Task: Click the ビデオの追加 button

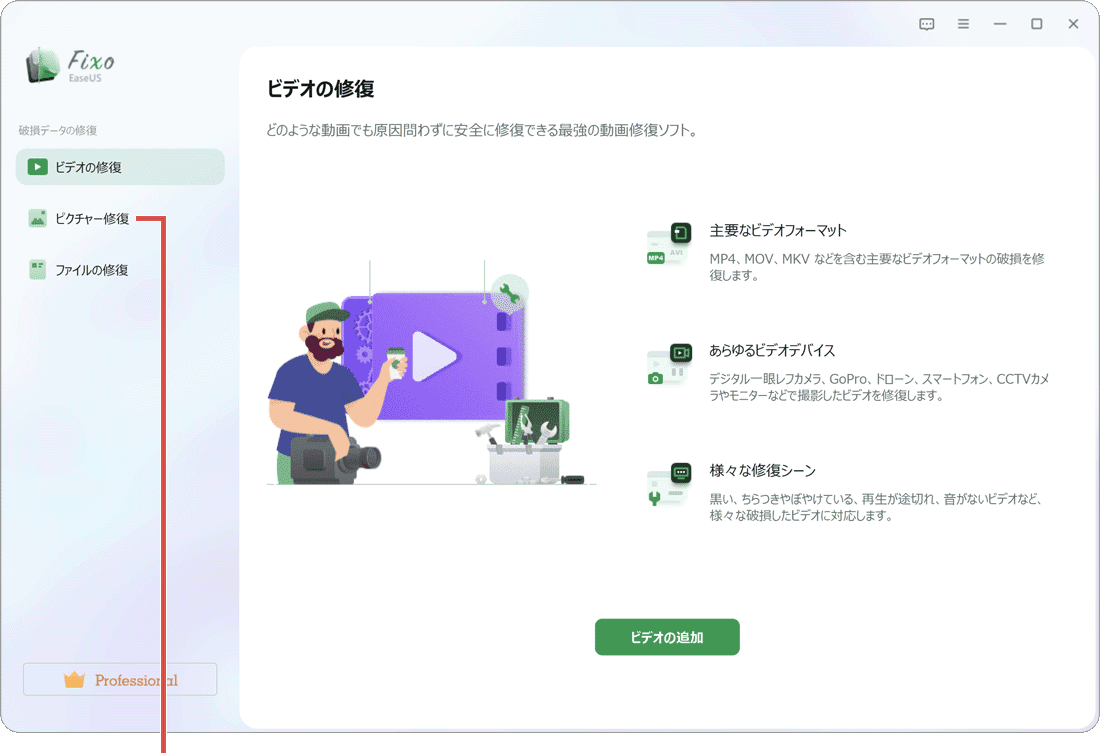Action: tap(667, 636)
